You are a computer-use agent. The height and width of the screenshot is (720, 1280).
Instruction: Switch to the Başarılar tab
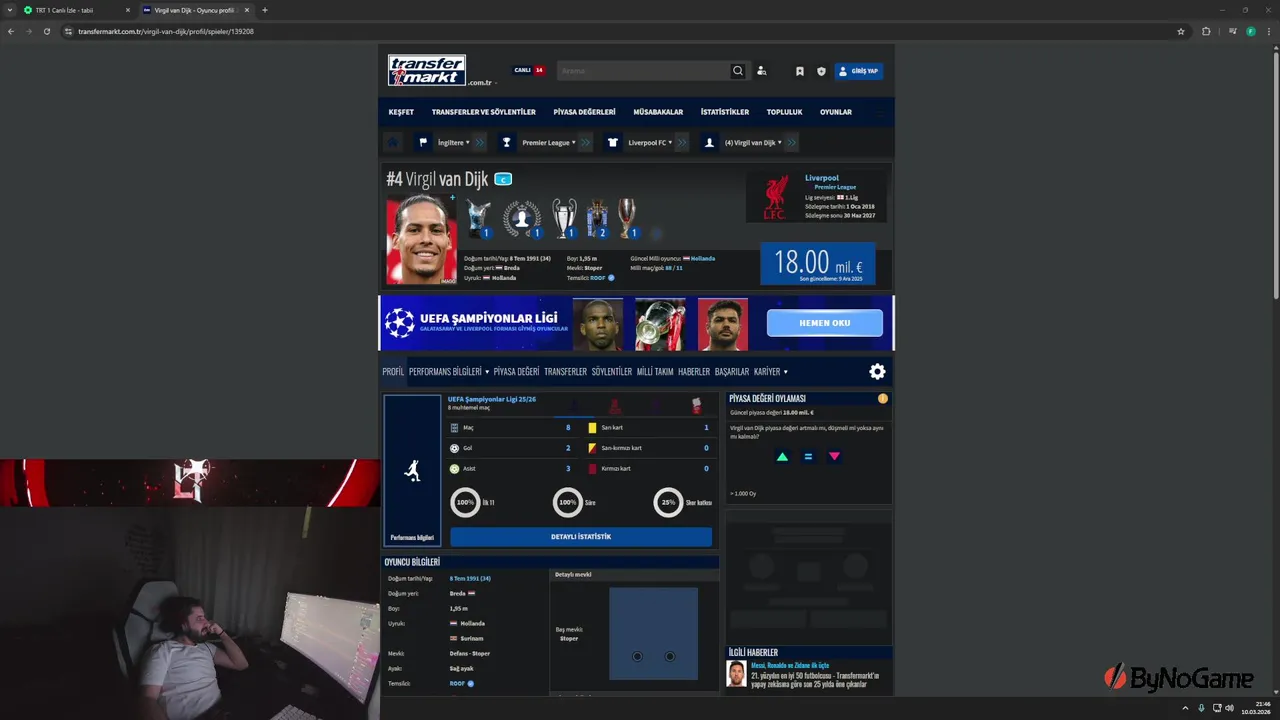(732, 372)
